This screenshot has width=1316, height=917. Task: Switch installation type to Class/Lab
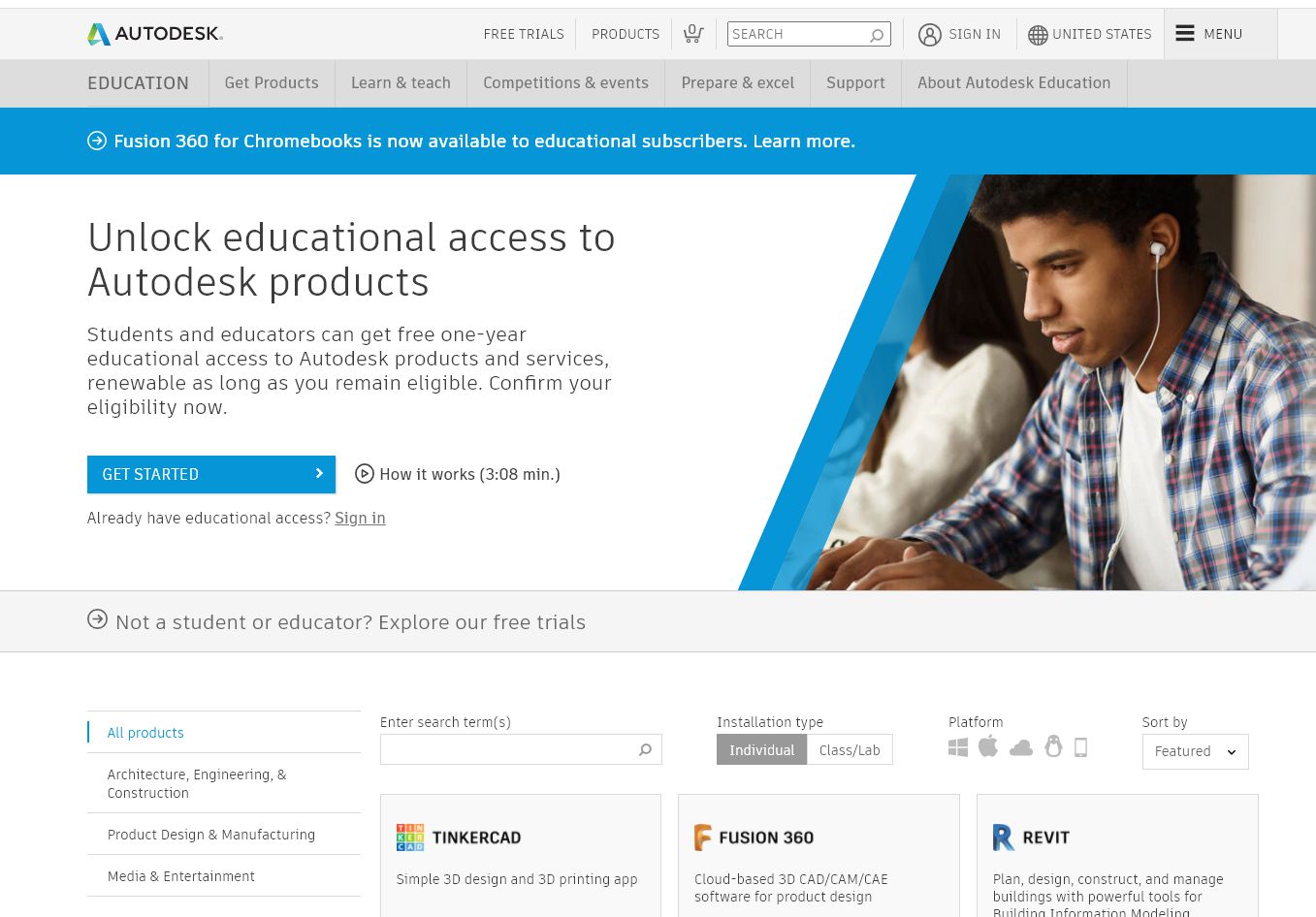(x=850, y=749)
